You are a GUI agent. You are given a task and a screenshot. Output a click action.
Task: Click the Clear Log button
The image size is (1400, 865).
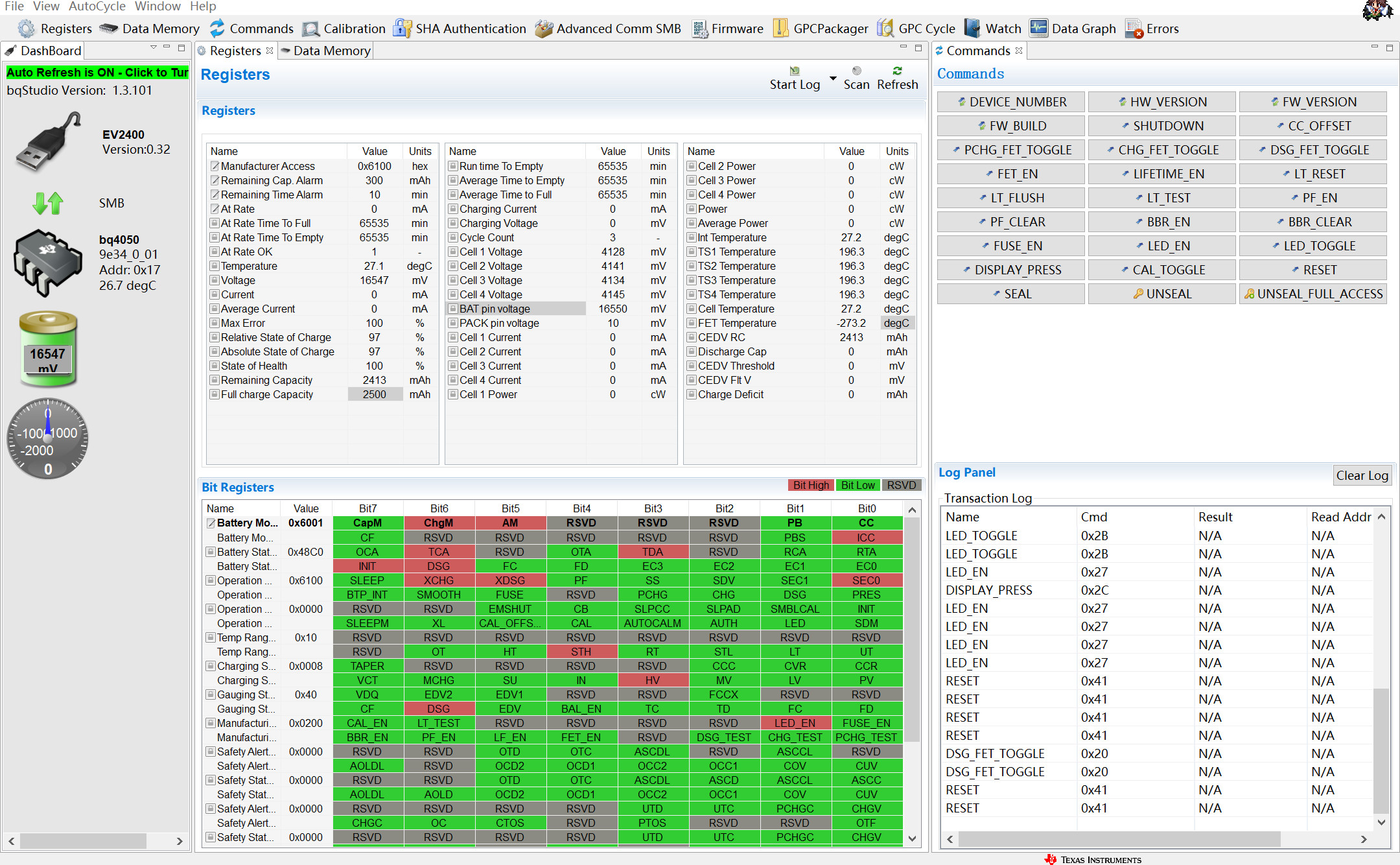(1362, 475)
